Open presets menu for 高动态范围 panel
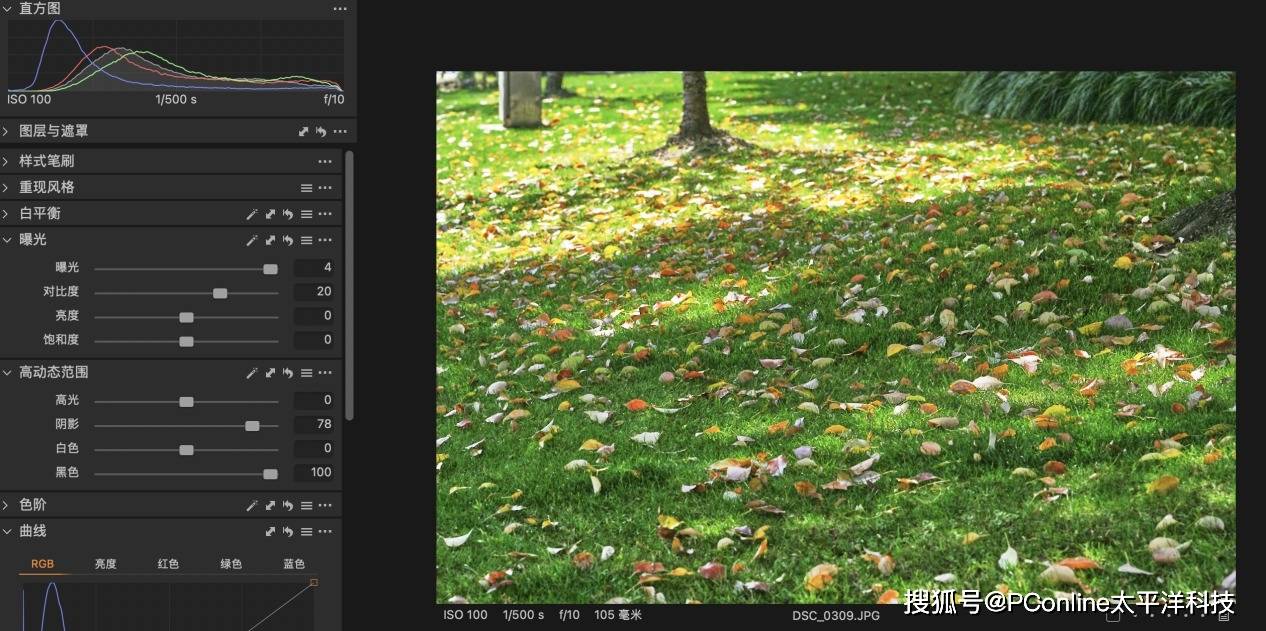1266x631 pixels. click(307, 373)
